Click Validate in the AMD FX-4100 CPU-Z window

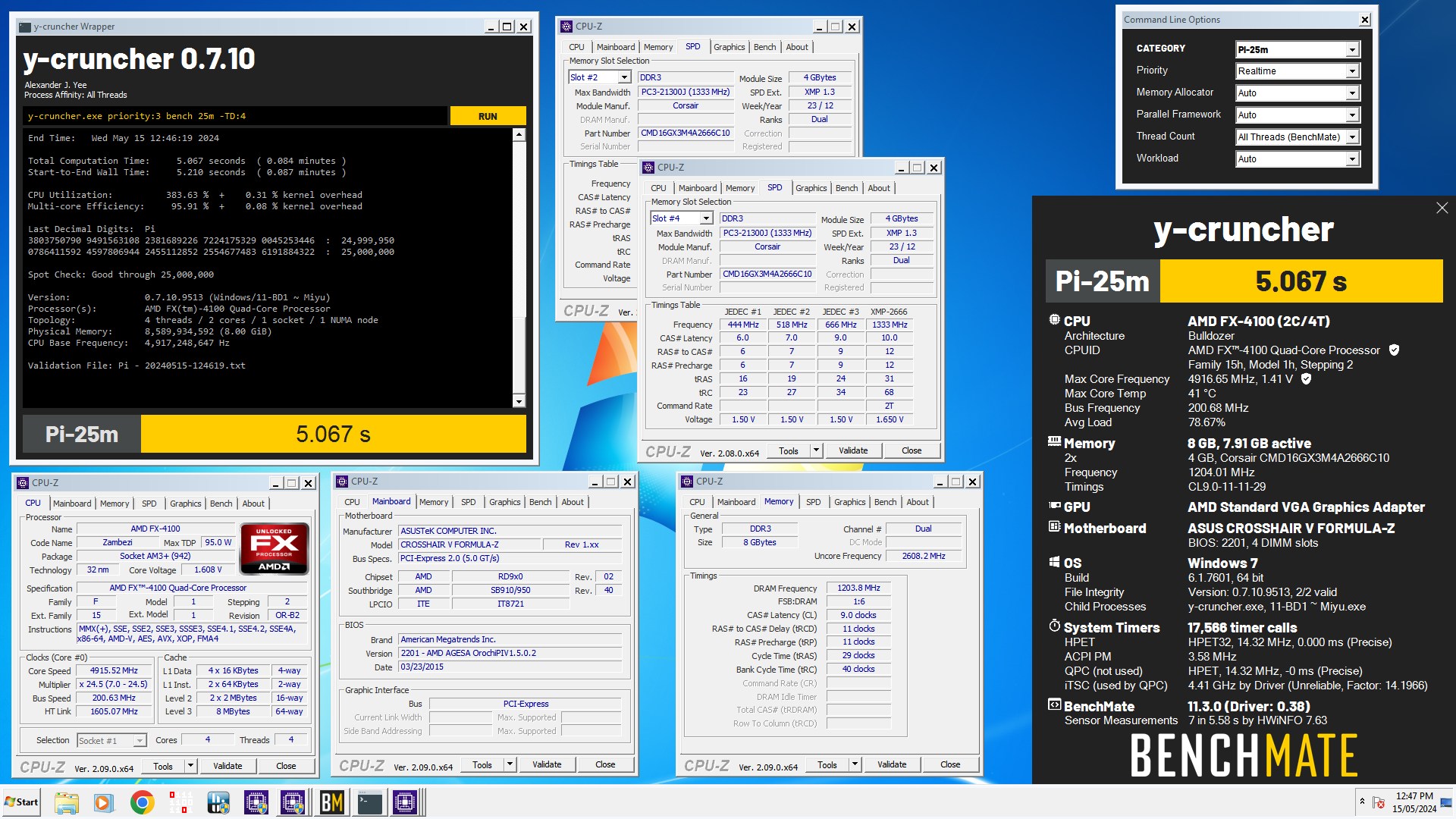pos(227,766)
